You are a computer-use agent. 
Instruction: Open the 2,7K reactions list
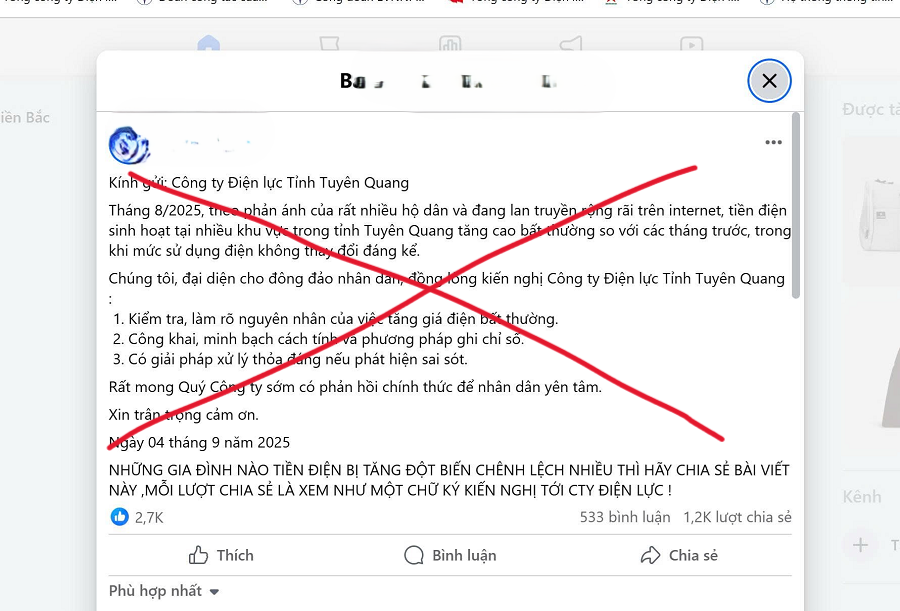point(149,517)
